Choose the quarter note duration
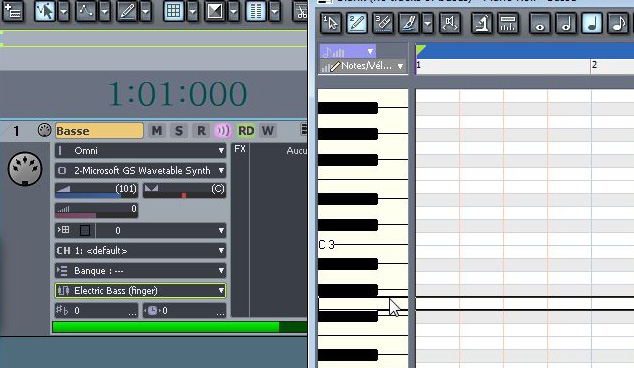Image resolution: width=634 pixels, height=368 pixels. point(592,23)
